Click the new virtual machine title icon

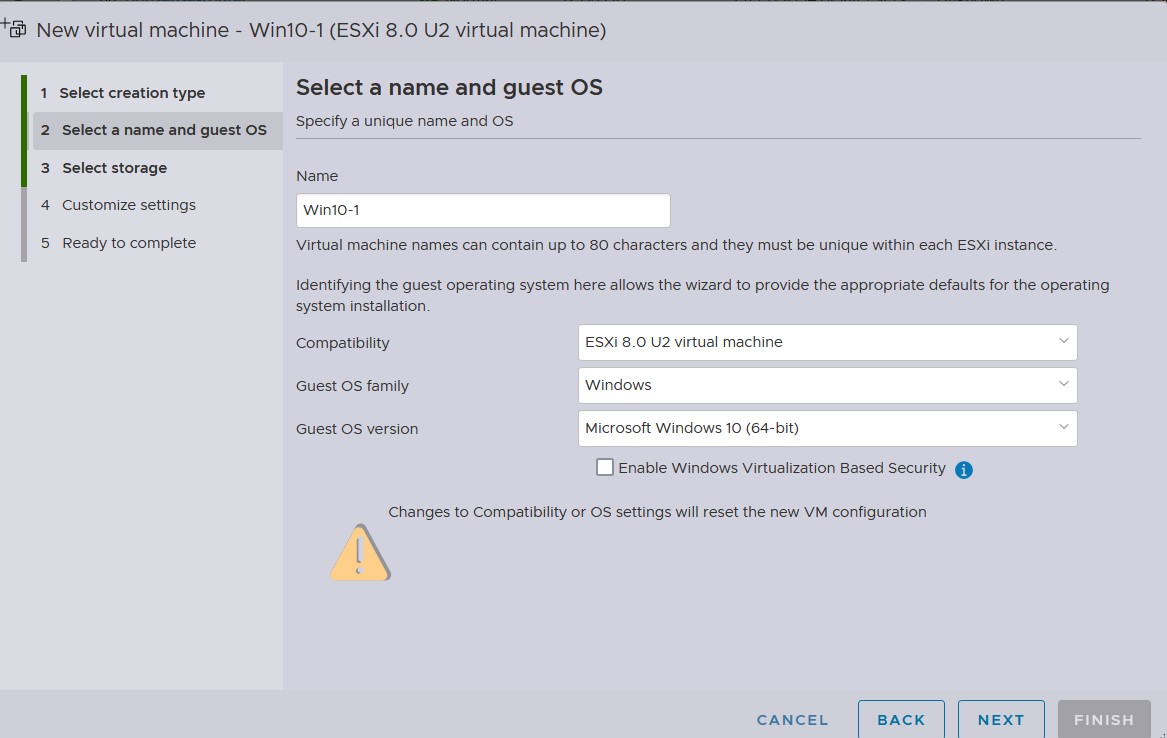(14, 29)
